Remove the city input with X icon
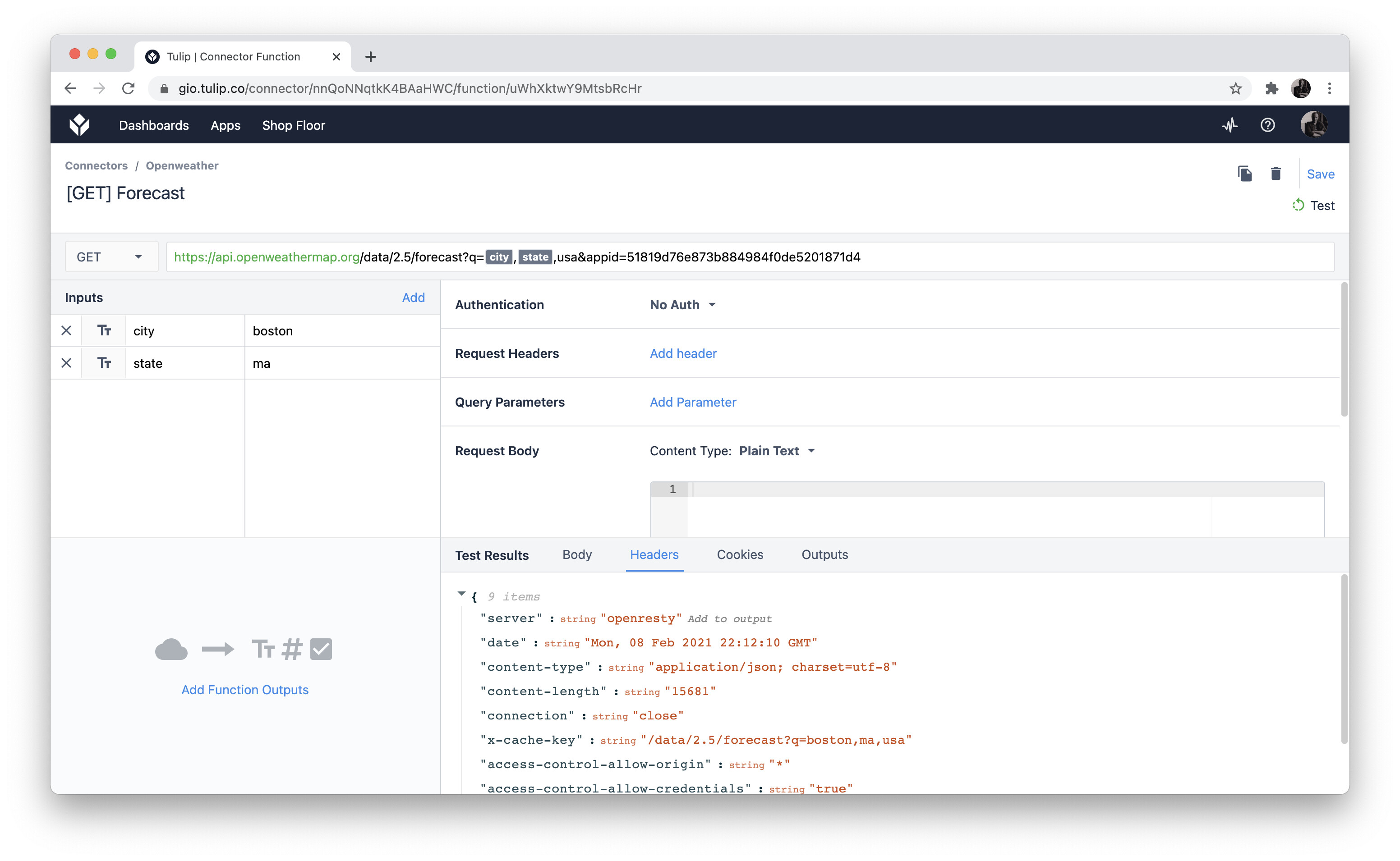The height and width of the screenshot is (861, 1400). 66,331
